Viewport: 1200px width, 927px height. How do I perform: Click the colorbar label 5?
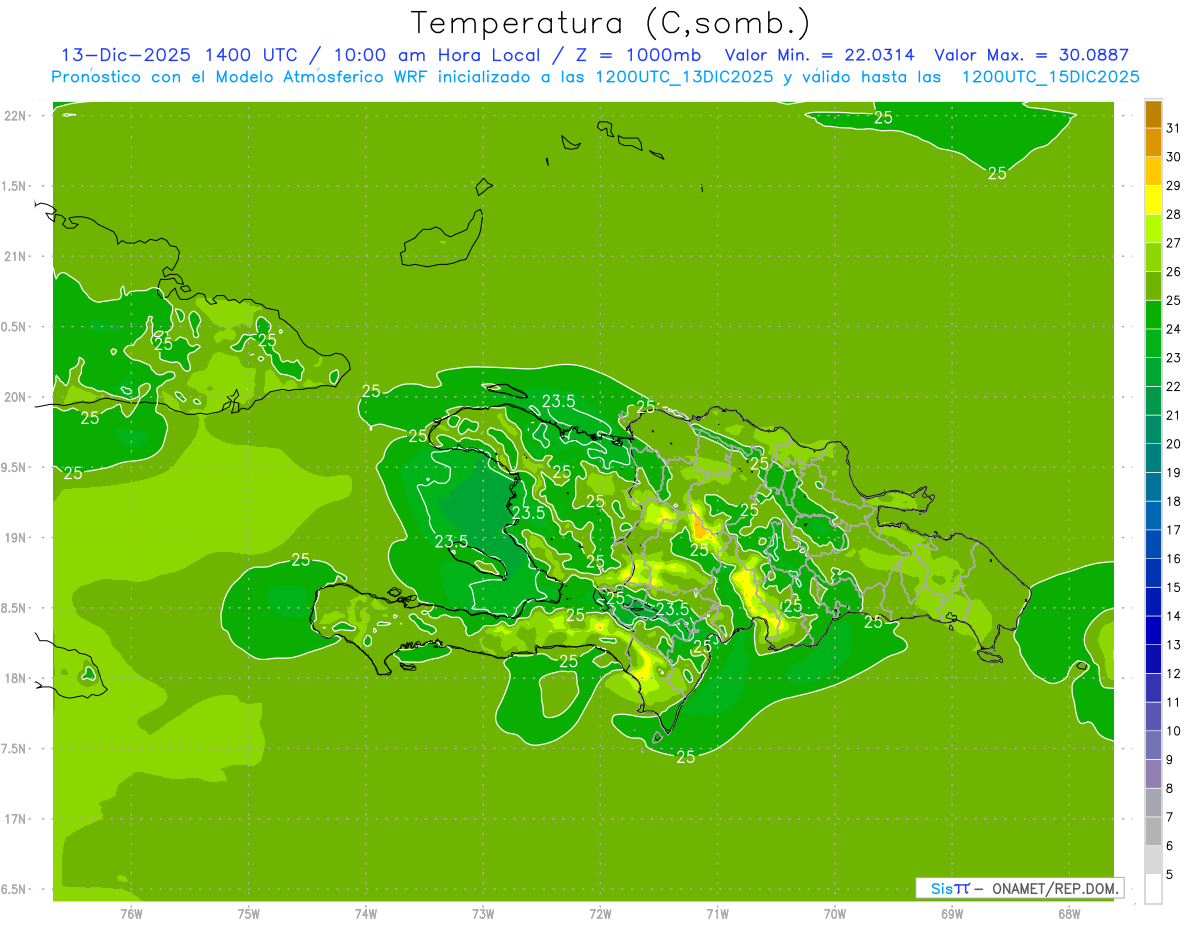(1170, 875)
